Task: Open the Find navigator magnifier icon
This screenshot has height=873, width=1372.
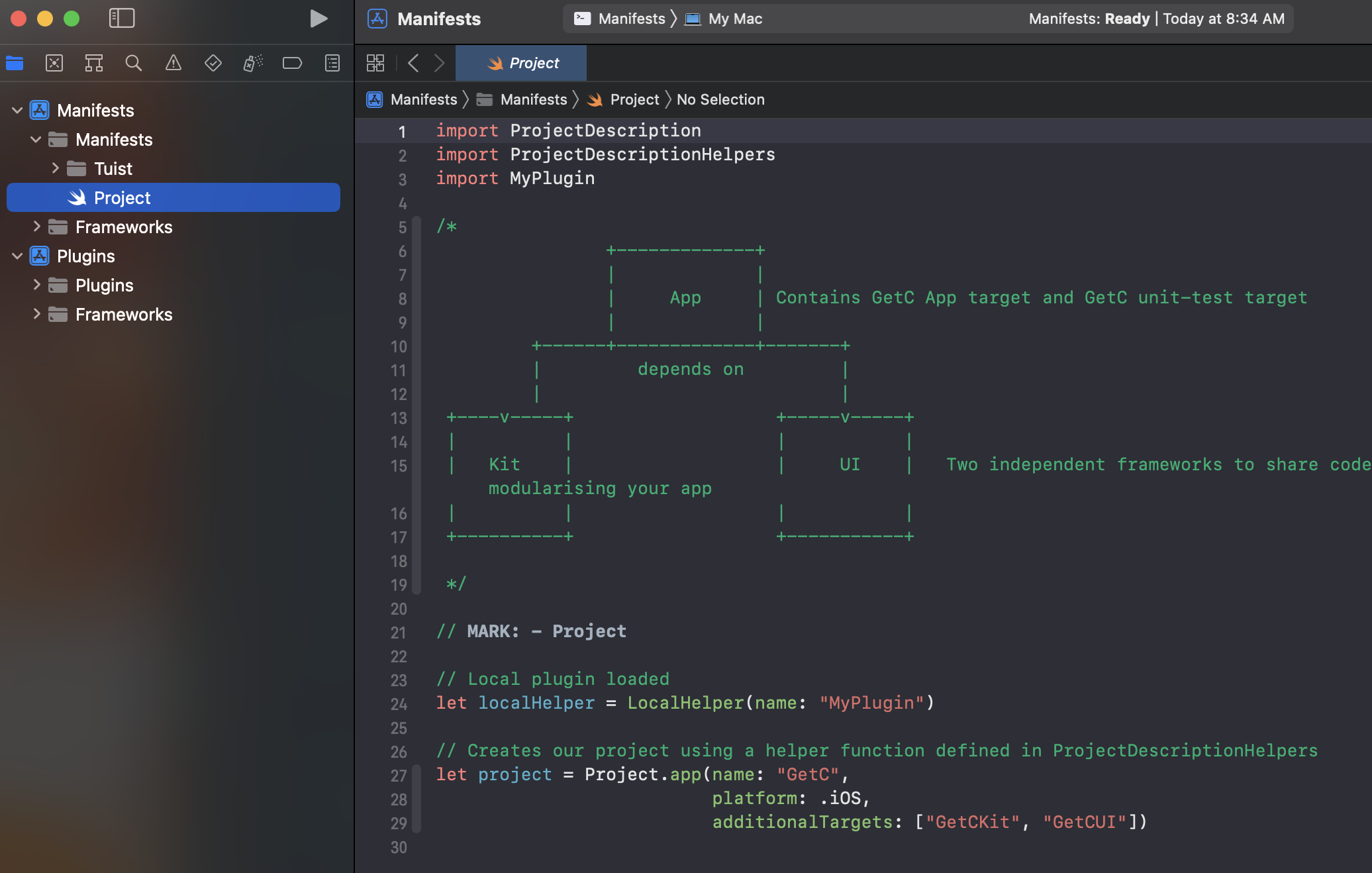Action: 134,63
